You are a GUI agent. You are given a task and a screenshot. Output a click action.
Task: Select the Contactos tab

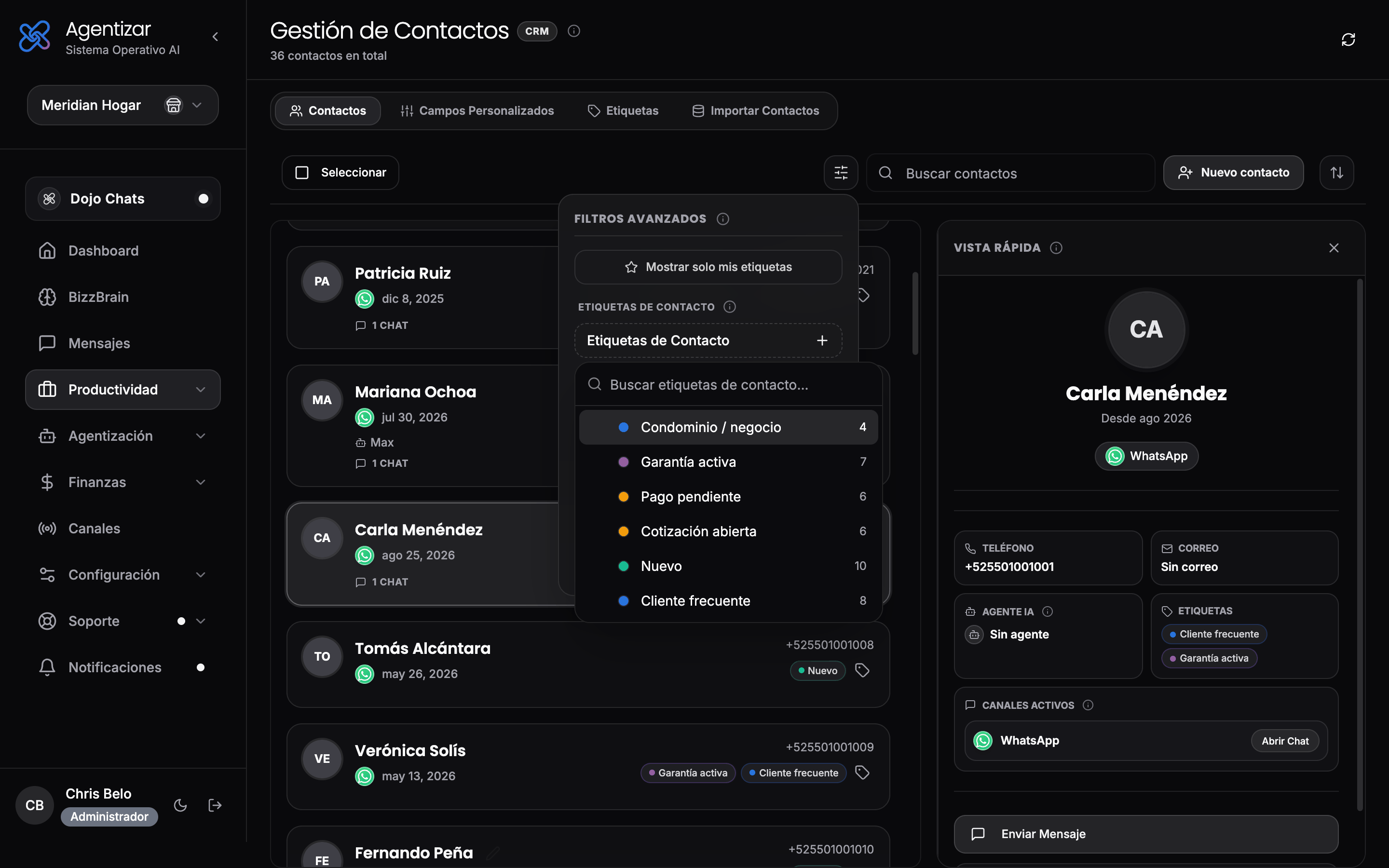(x=328, y=111)
